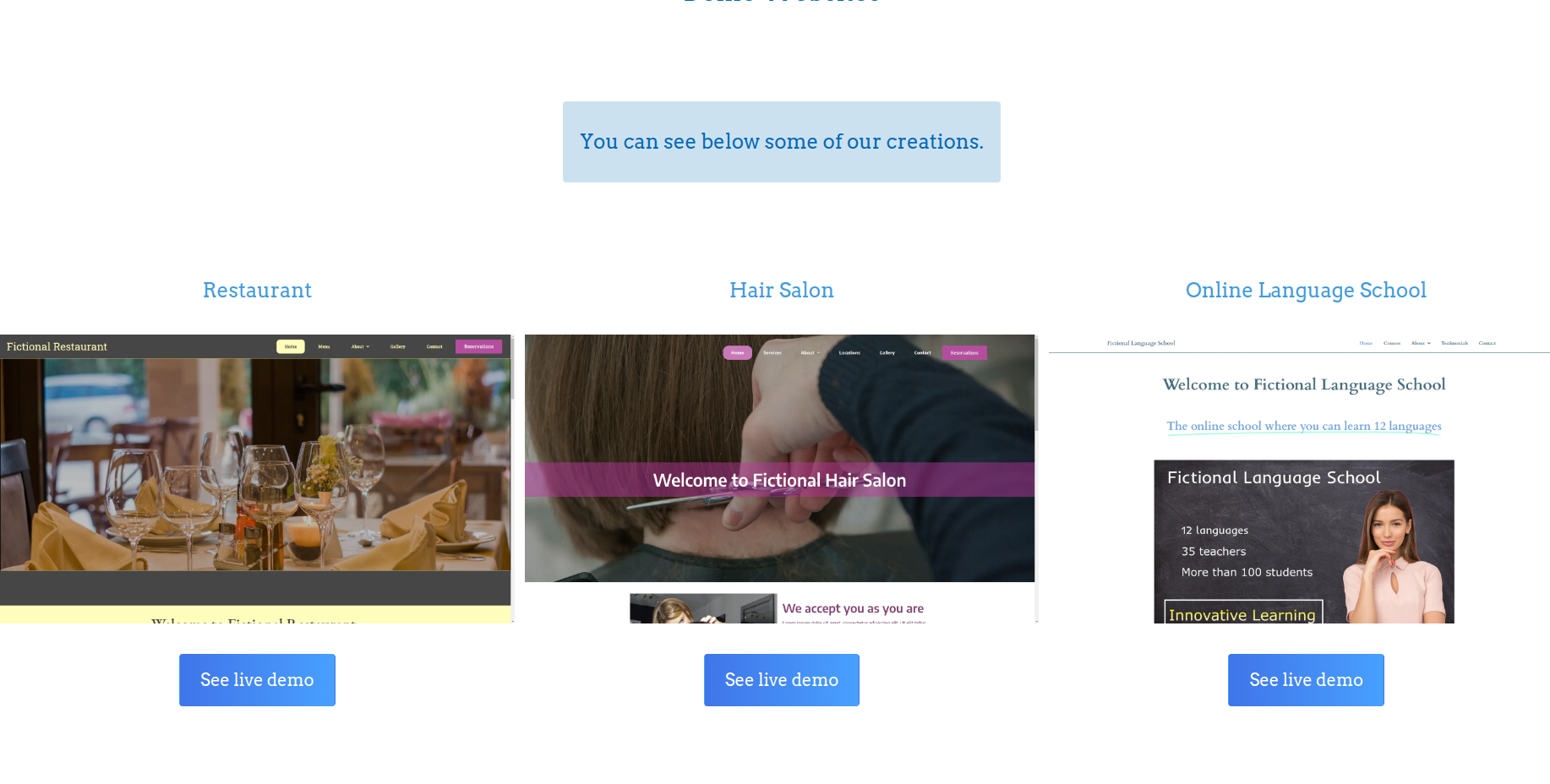Select Home in the Restaurant preview nav
Image resolution: width=1550 pixels, height=784 pixels.
tap(291, 346)
